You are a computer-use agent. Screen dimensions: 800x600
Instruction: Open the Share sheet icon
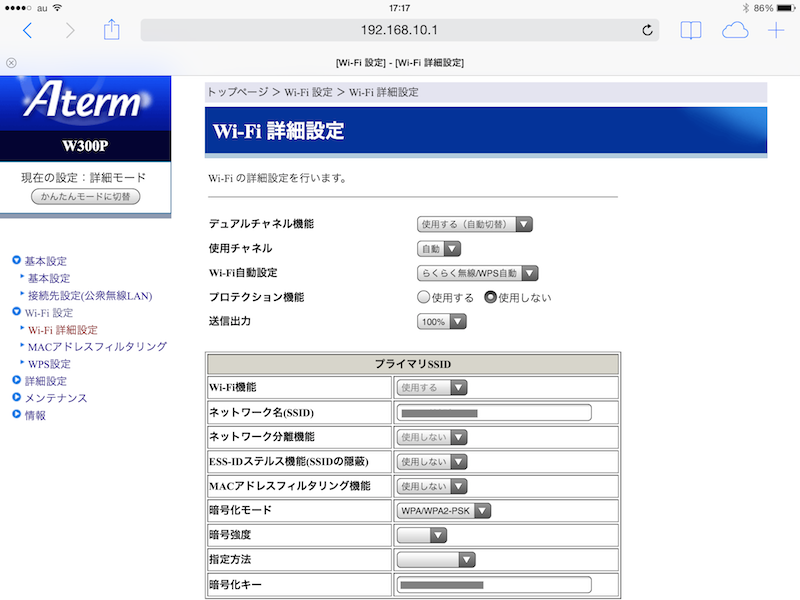coord(112,30)
